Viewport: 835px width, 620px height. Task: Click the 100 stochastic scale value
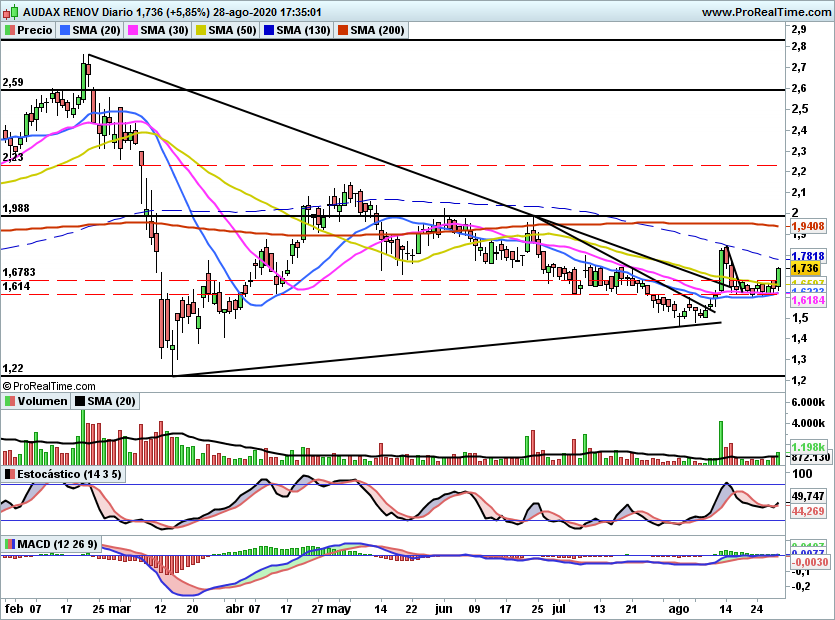point(803,474)
